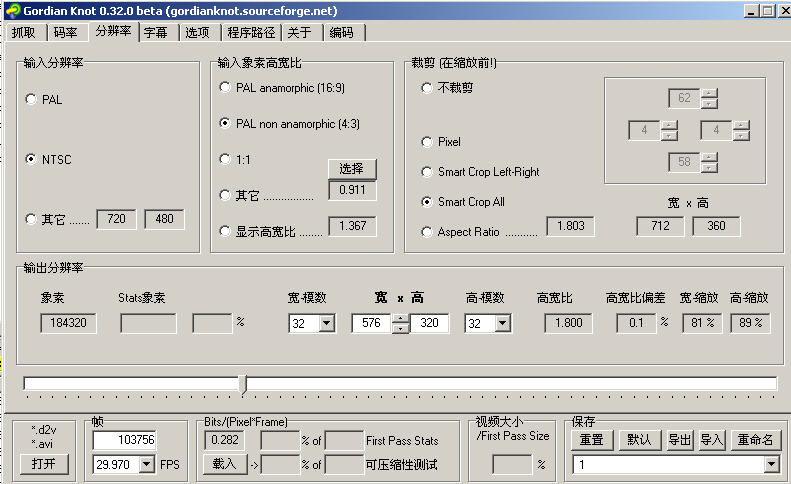Click cropped height field 360

(716, 226)
